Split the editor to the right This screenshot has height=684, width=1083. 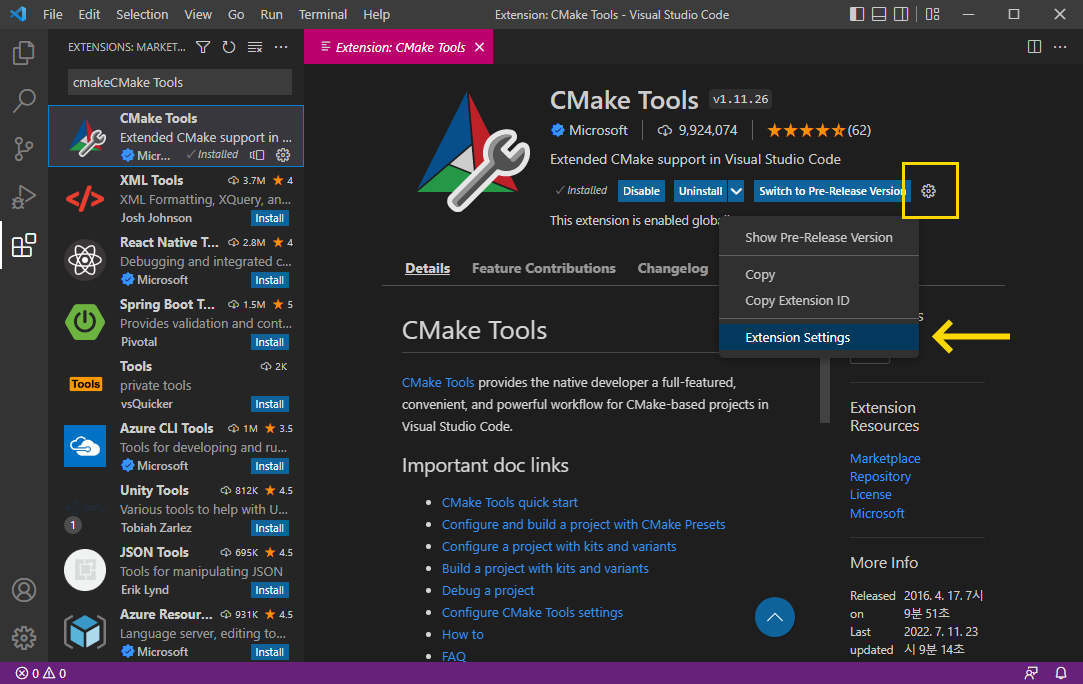point(1034,47)
